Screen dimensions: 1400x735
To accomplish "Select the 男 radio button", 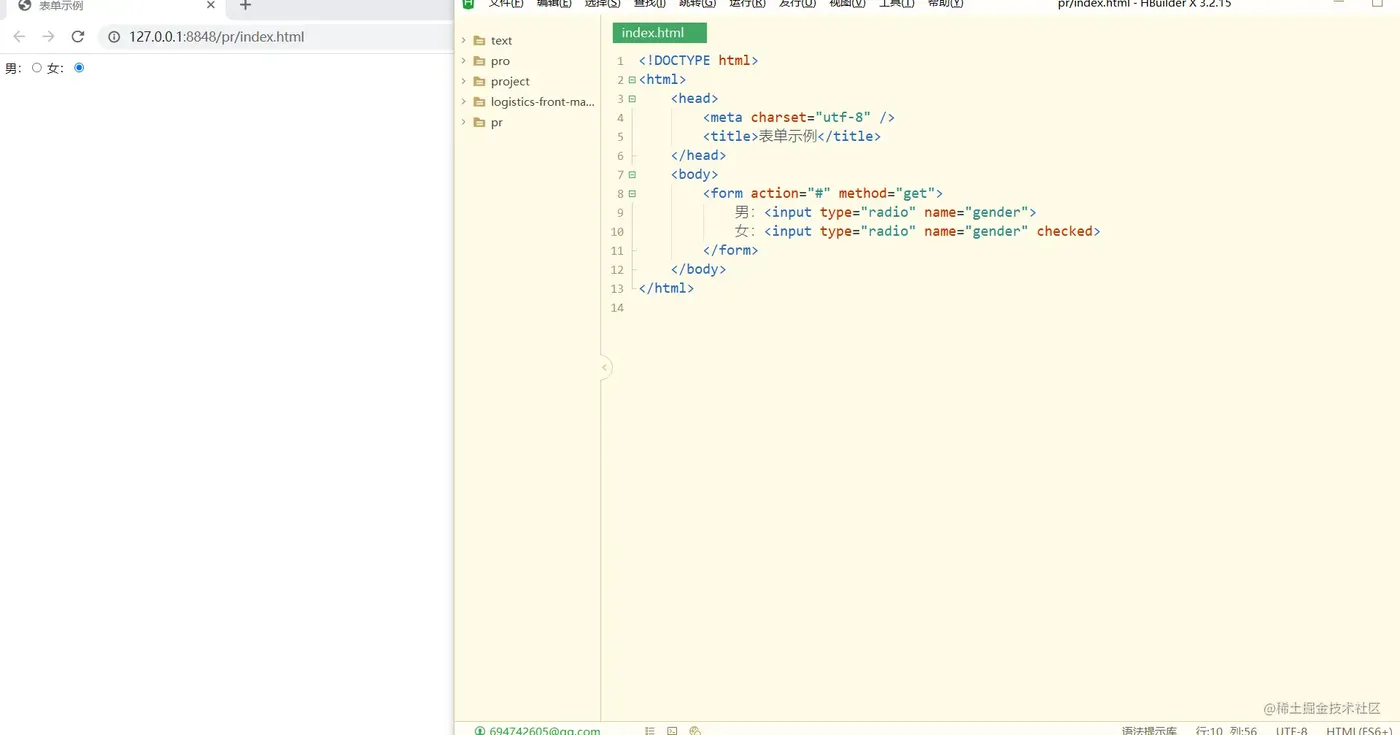I will (37, 68).
